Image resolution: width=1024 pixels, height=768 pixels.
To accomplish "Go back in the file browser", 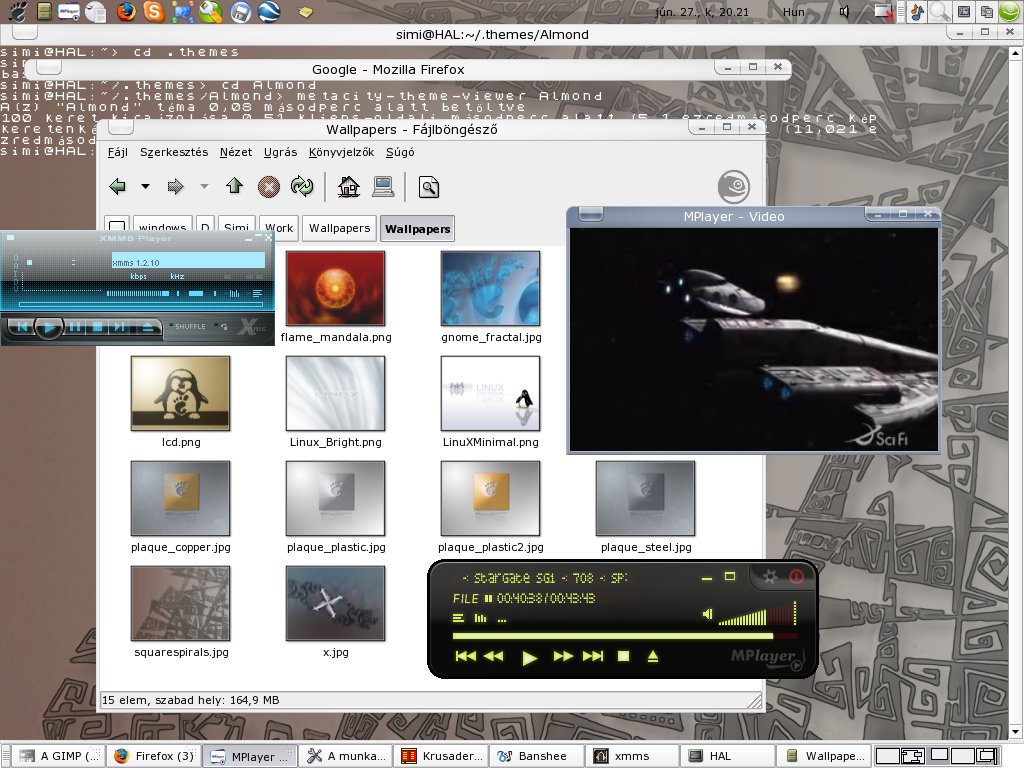I will 118,187.
